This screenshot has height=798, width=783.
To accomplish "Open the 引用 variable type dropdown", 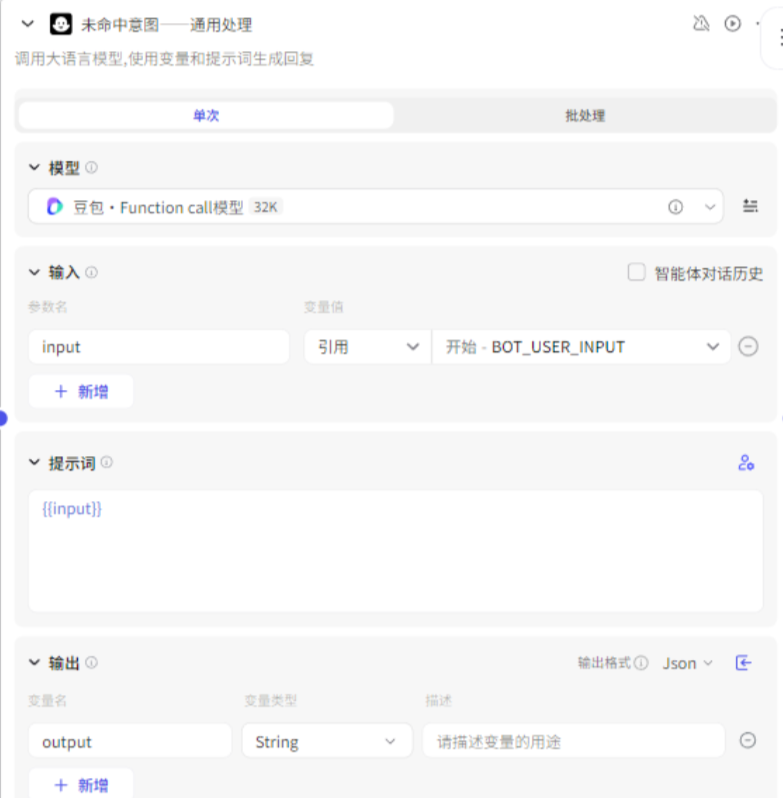I will (367, 347).
